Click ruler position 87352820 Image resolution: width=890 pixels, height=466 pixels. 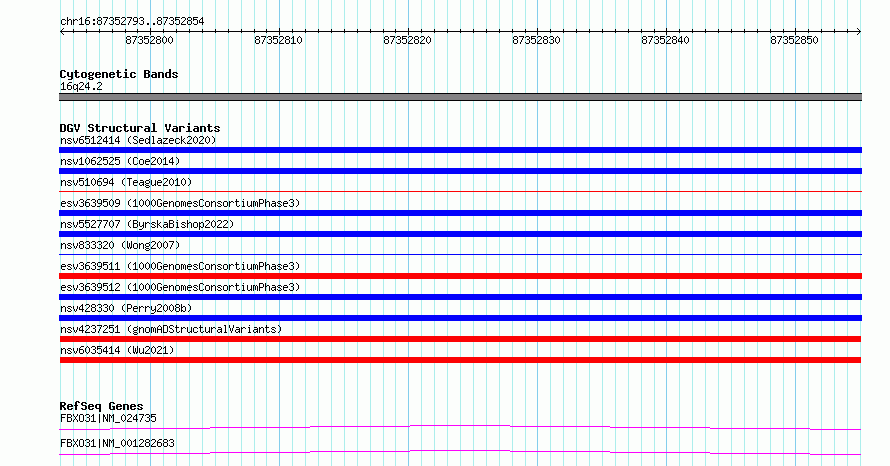[407, 40]
